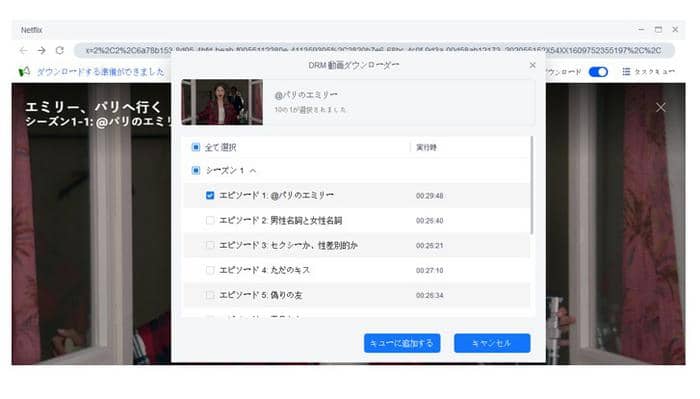Go back with the browser back arrow
Image resolution: width=700 pixels, height=399 pixels.
(x=23, y=50)
